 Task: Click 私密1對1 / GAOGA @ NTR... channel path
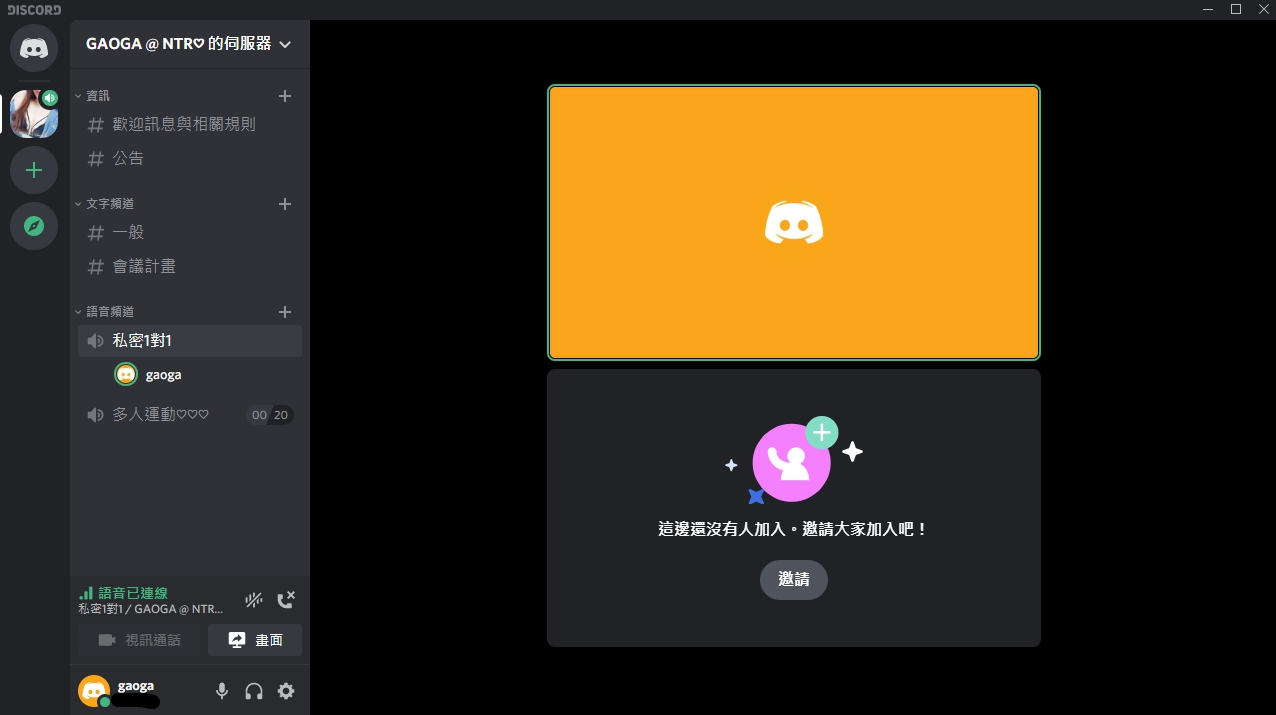pos(151,608)
